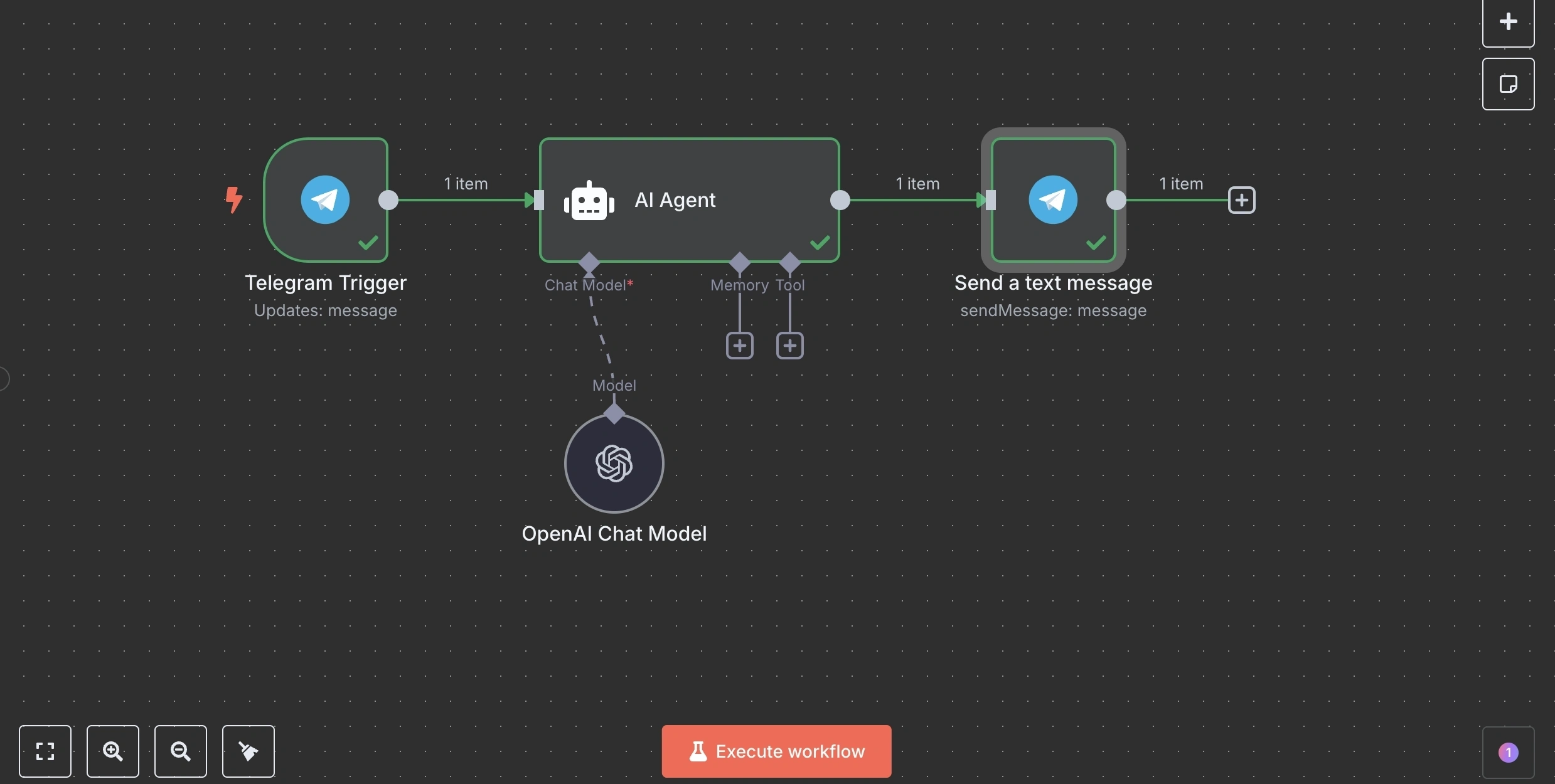Open the OpenAI Chat Model node
This screenshot has width=1555, height=784.
point(613,463)
